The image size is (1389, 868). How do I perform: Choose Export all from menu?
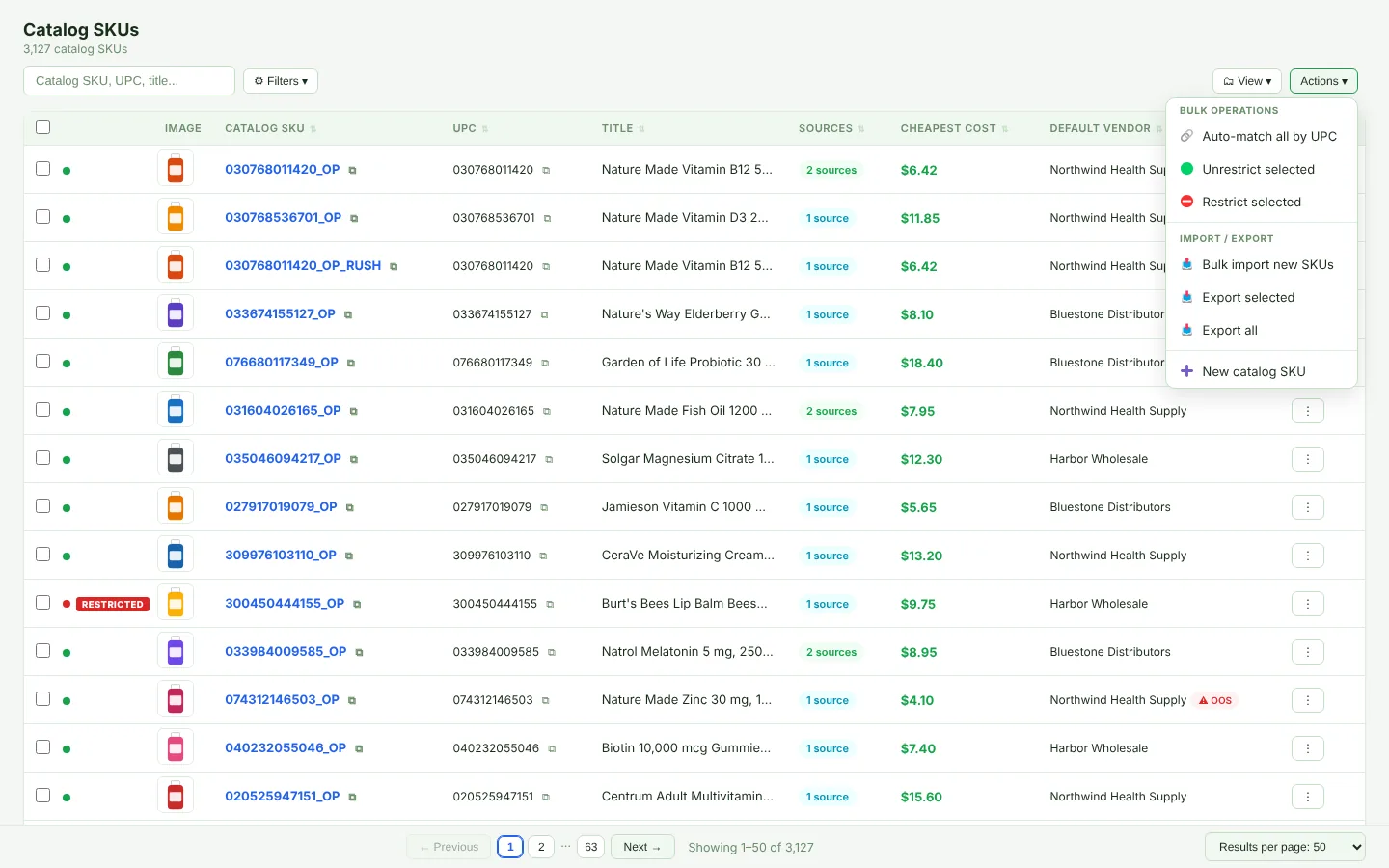[x=1262, y=331]
